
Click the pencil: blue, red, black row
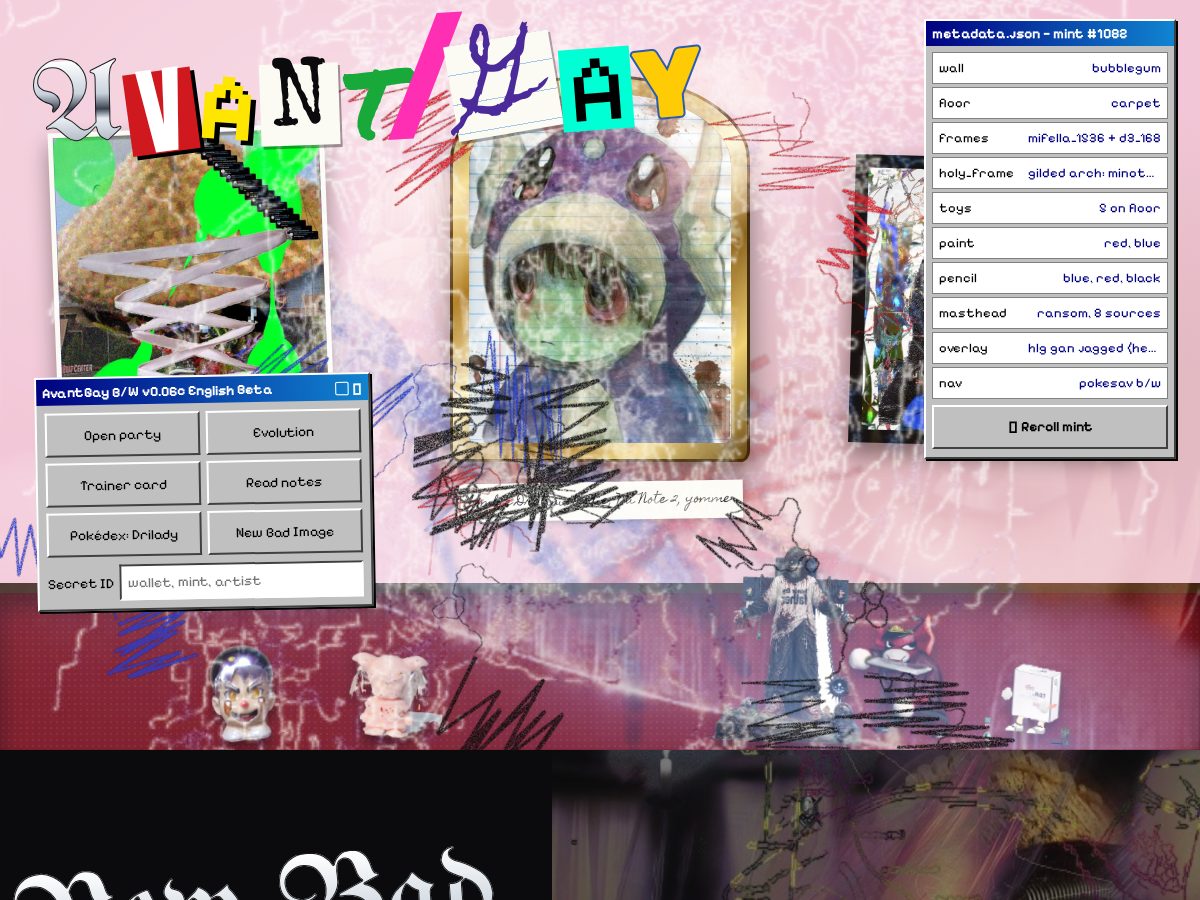pos(1050,278)
